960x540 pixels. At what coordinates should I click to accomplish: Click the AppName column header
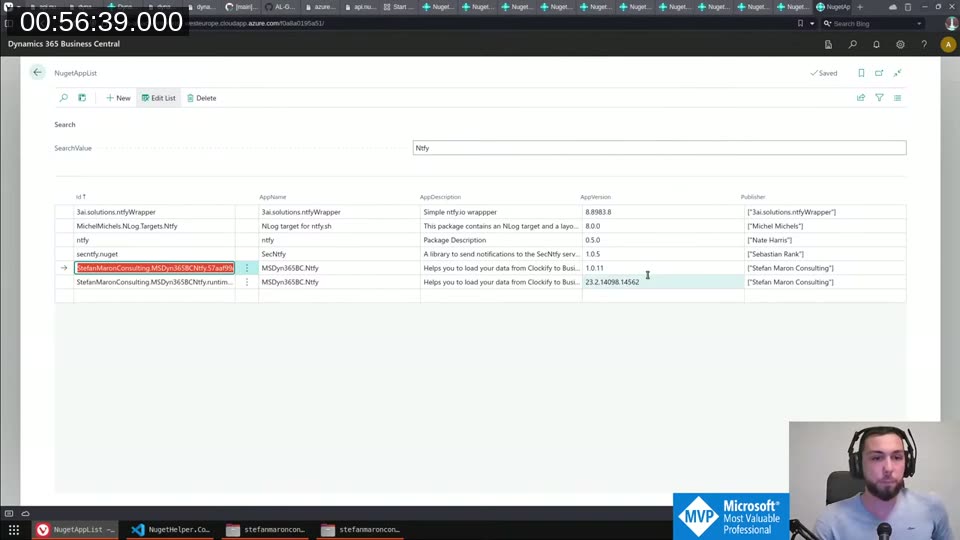pos(272,197)
